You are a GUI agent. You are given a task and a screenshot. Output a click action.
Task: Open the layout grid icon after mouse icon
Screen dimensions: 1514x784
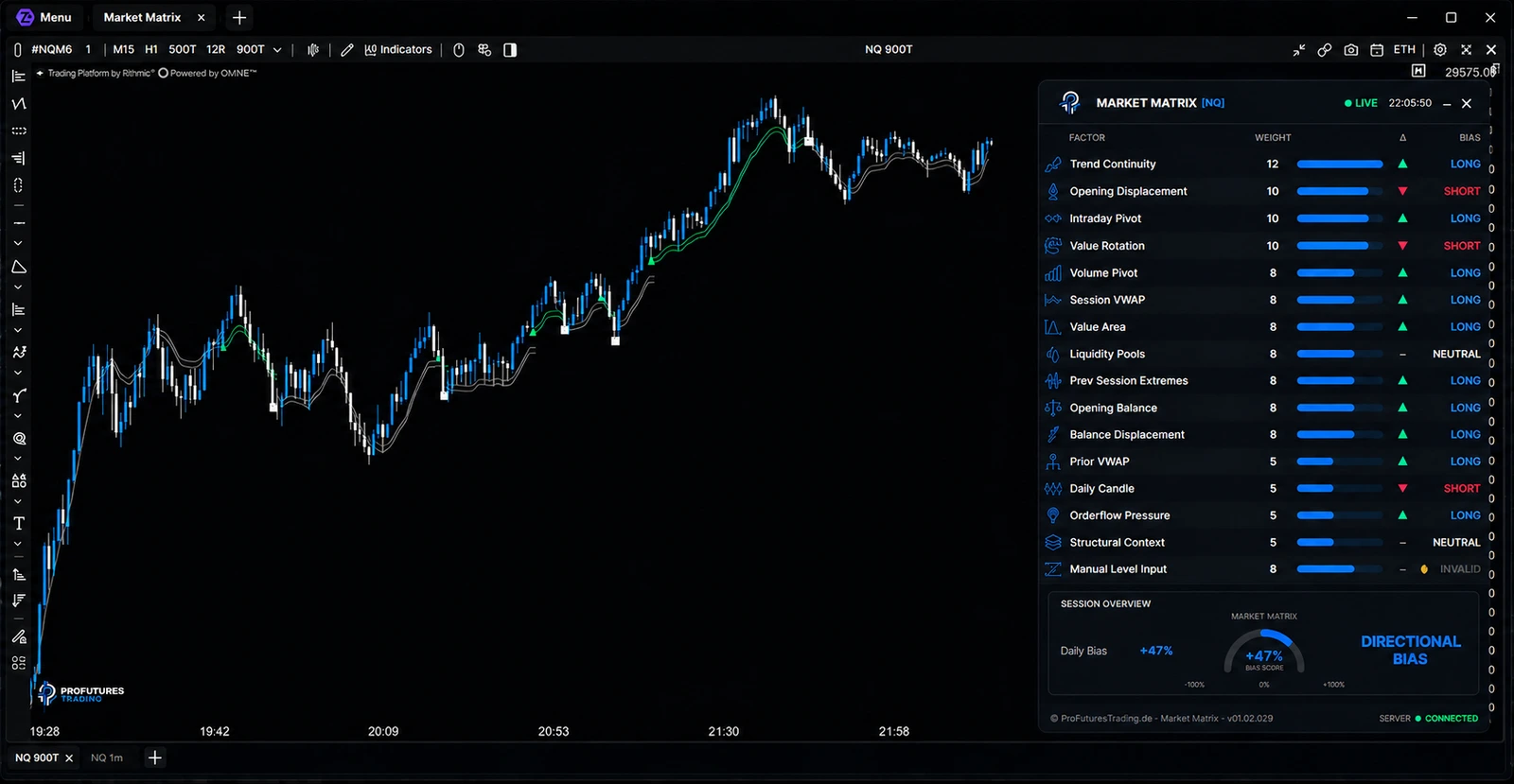[x=484, y=49]
